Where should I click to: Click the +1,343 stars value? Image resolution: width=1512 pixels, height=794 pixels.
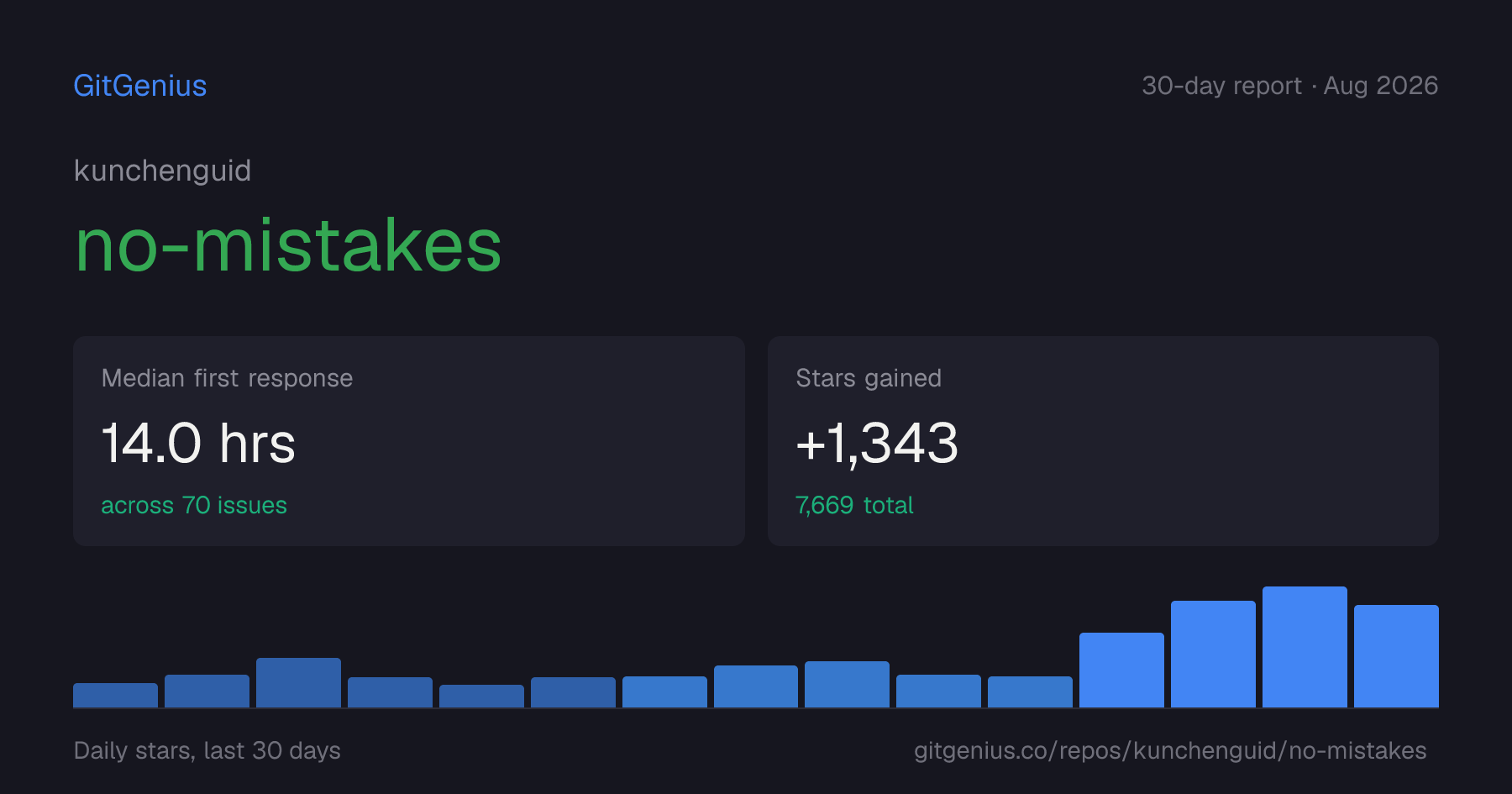[x=877, y=443]
